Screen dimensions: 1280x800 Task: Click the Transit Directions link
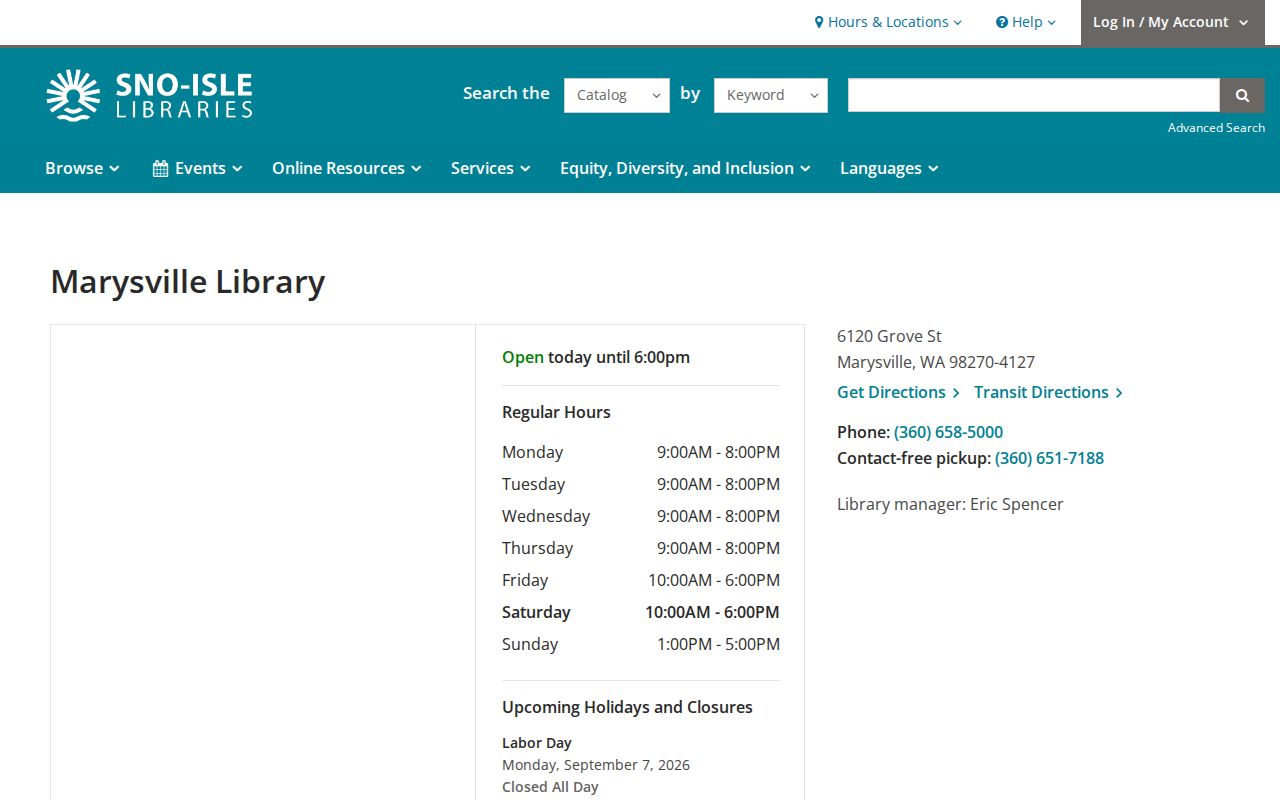[1048, 392]
